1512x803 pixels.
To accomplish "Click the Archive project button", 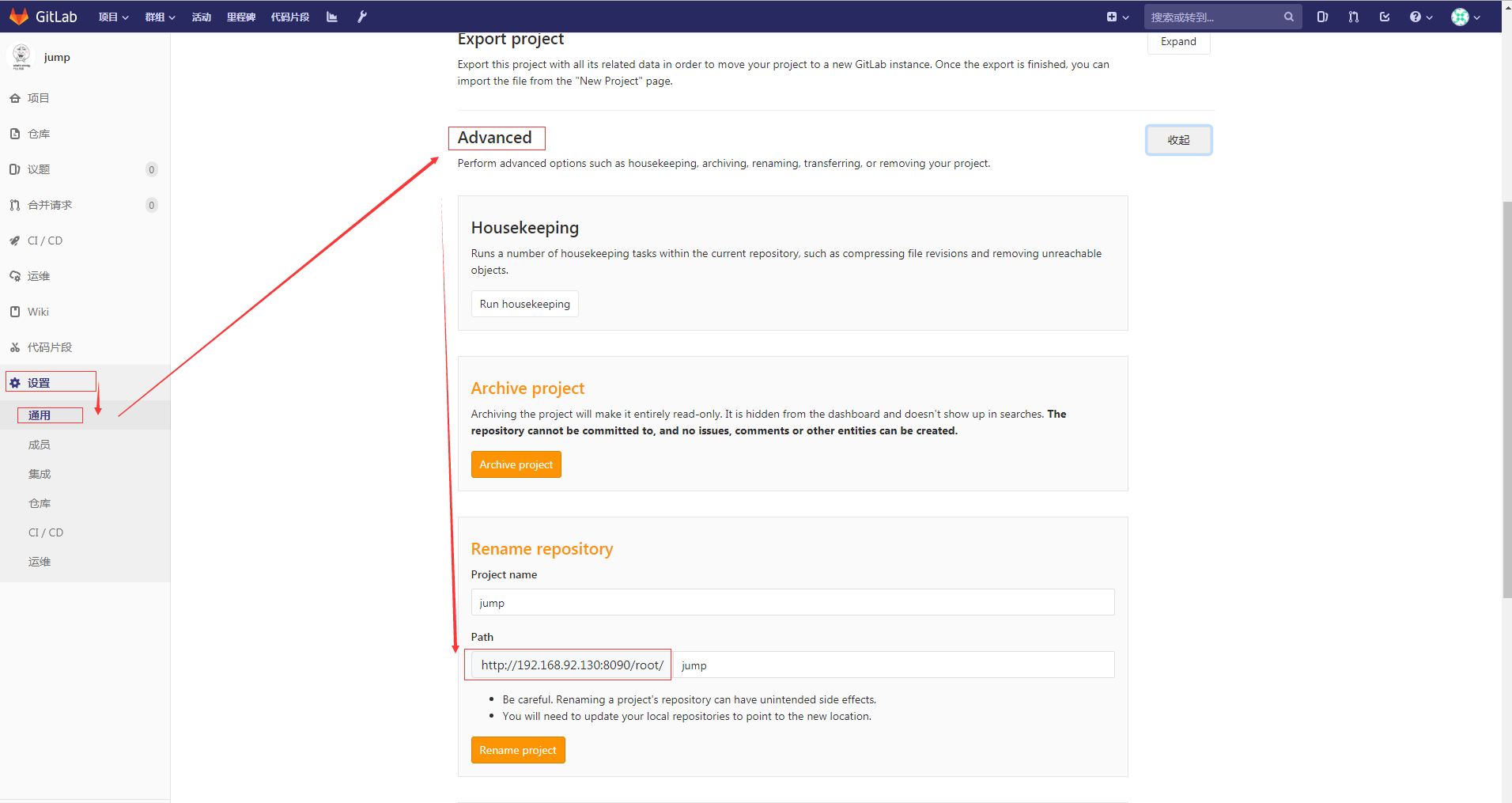I will click(516, 464).
